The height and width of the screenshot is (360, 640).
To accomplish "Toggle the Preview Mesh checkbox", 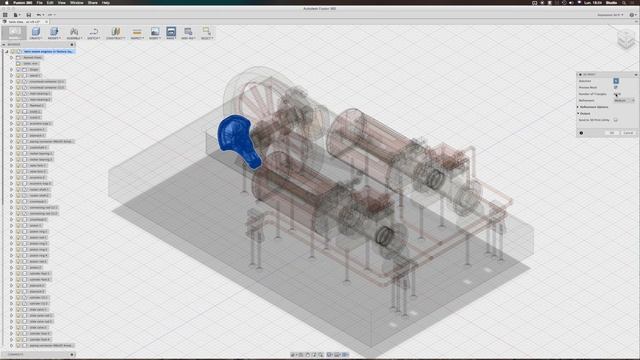I will click(616, 87).
